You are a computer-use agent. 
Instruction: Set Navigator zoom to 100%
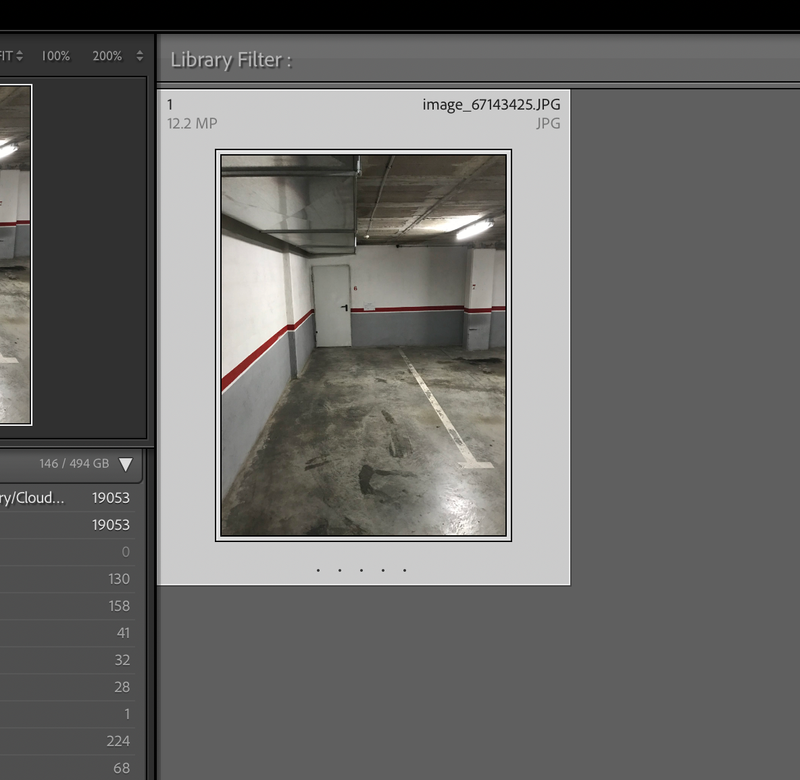tap(55, 56)
